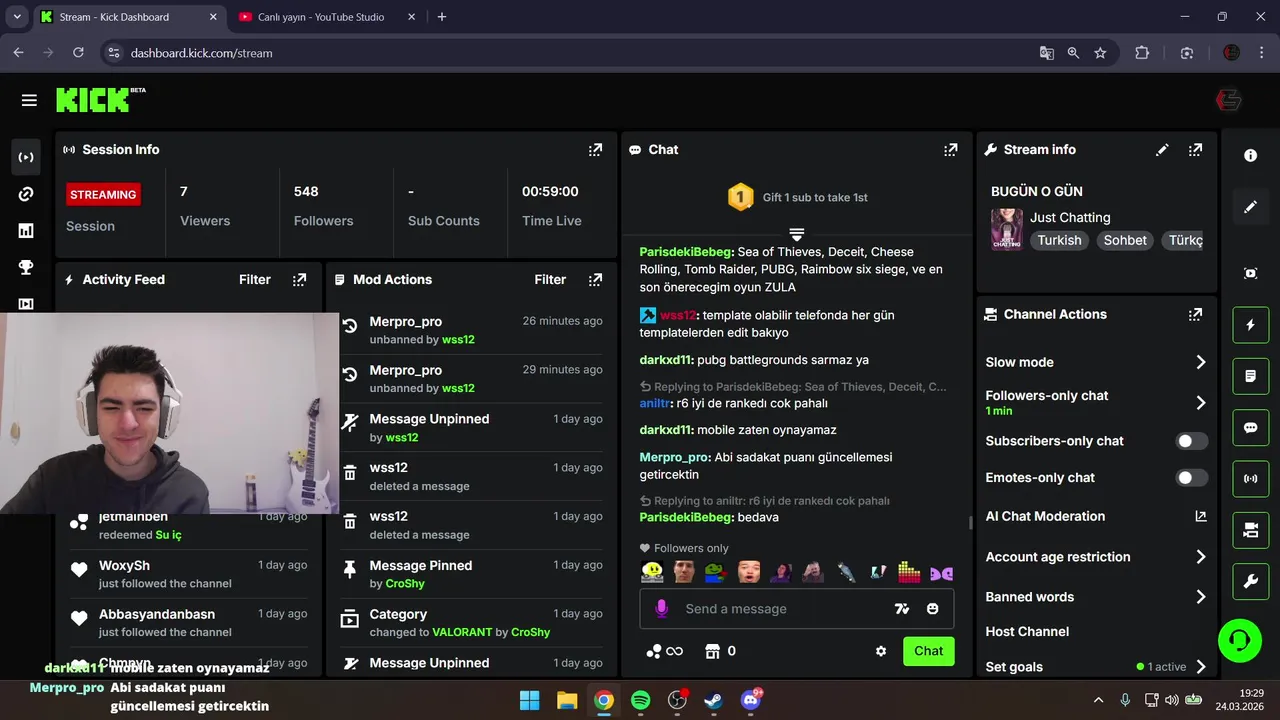Viewport: 1280px width, 720px height.
Task: Click the camera icon in right sidebar
Action: pos(1250,530)
